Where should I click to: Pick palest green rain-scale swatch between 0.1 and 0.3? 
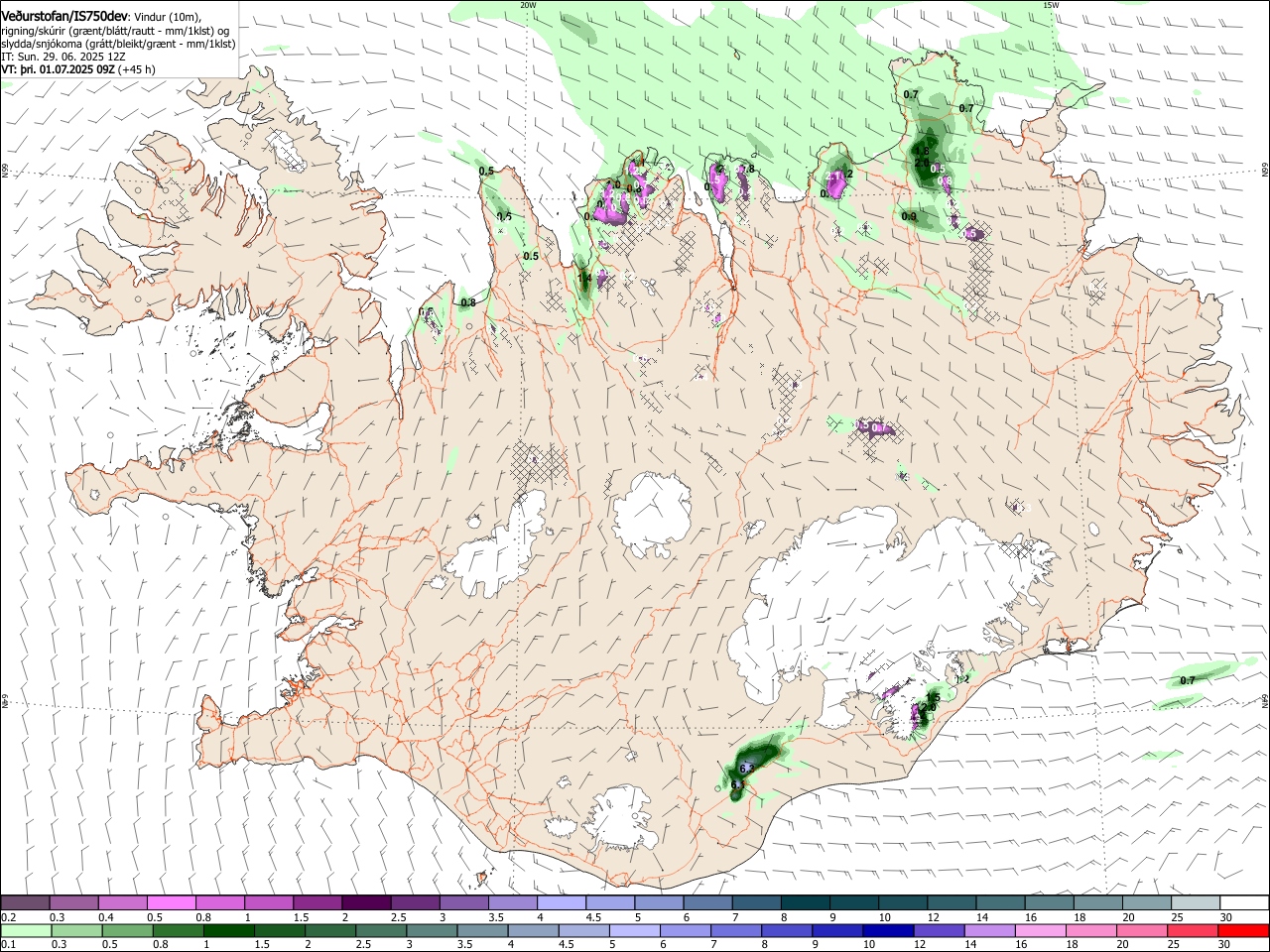click(x=26, y=931)
